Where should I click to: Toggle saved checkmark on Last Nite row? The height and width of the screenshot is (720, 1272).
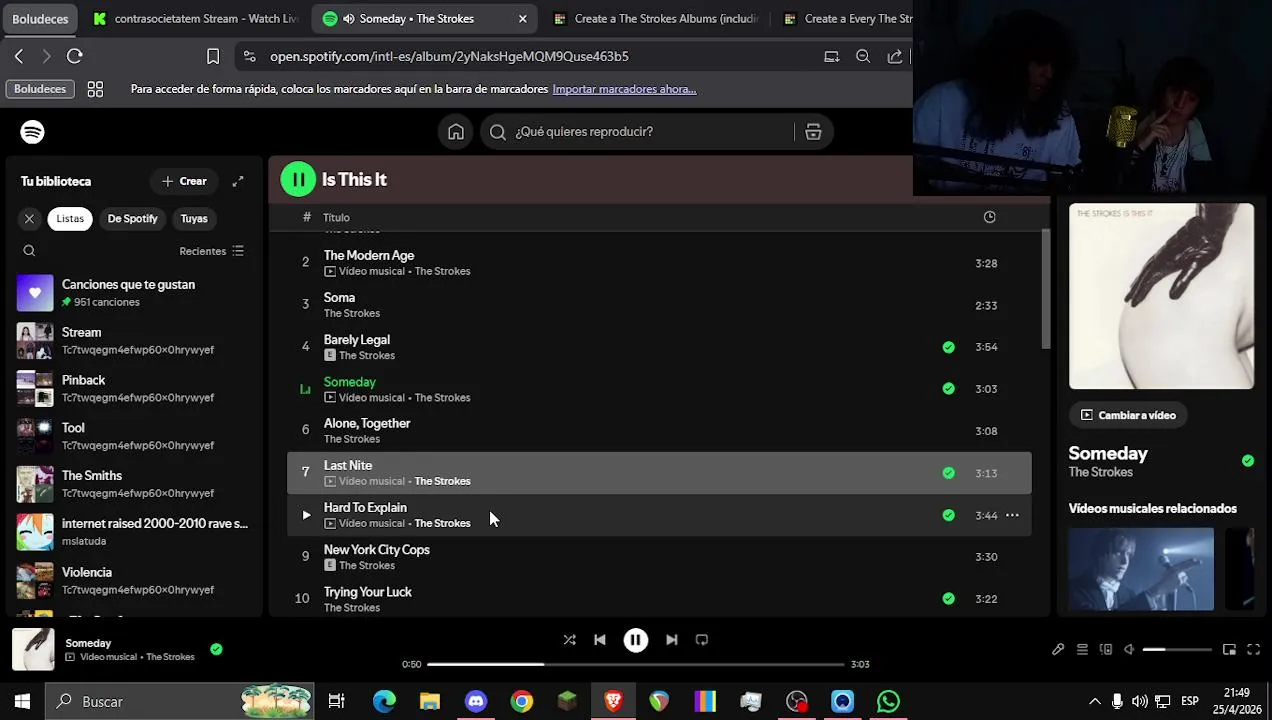[948, 473]
